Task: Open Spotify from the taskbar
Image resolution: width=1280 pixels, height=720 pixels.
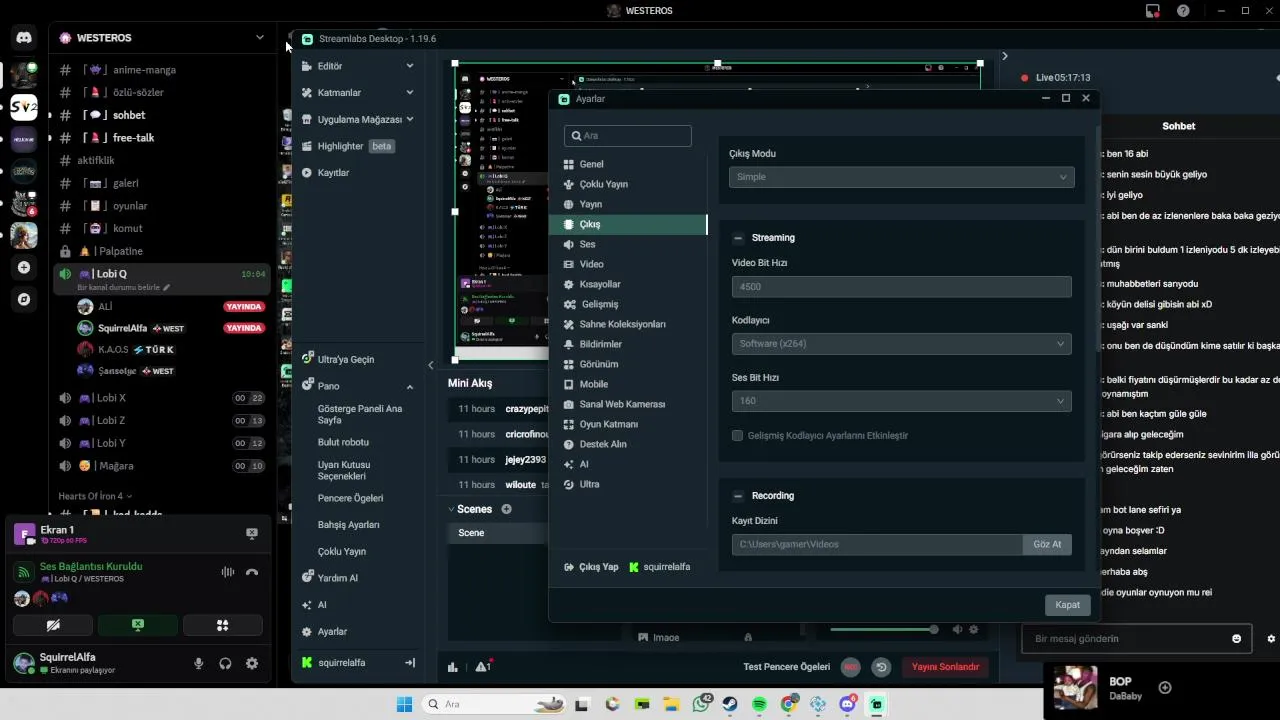Action: click(759, 704)
